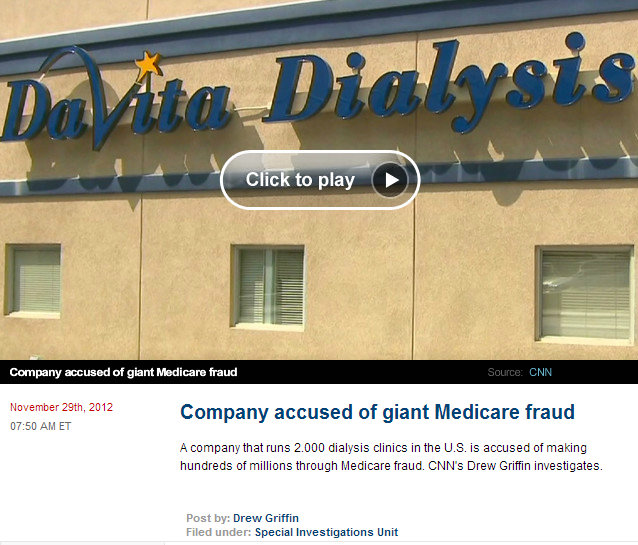Click the "DaVita" lettering in the video
This screenshot has height=545, width=638.
[x=116, y=100]
